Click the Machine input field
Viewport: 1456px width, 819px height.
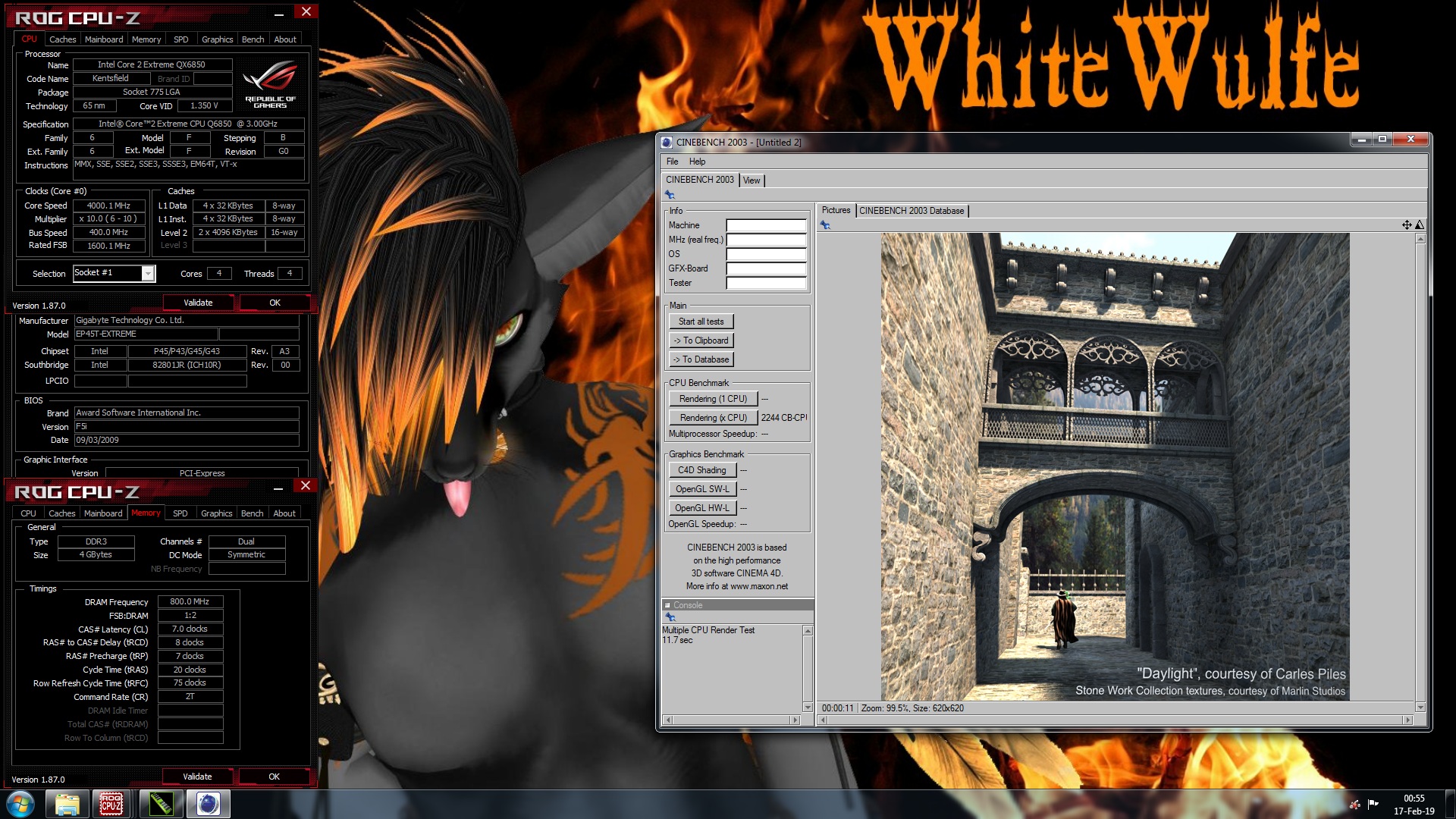coord(766,225)
